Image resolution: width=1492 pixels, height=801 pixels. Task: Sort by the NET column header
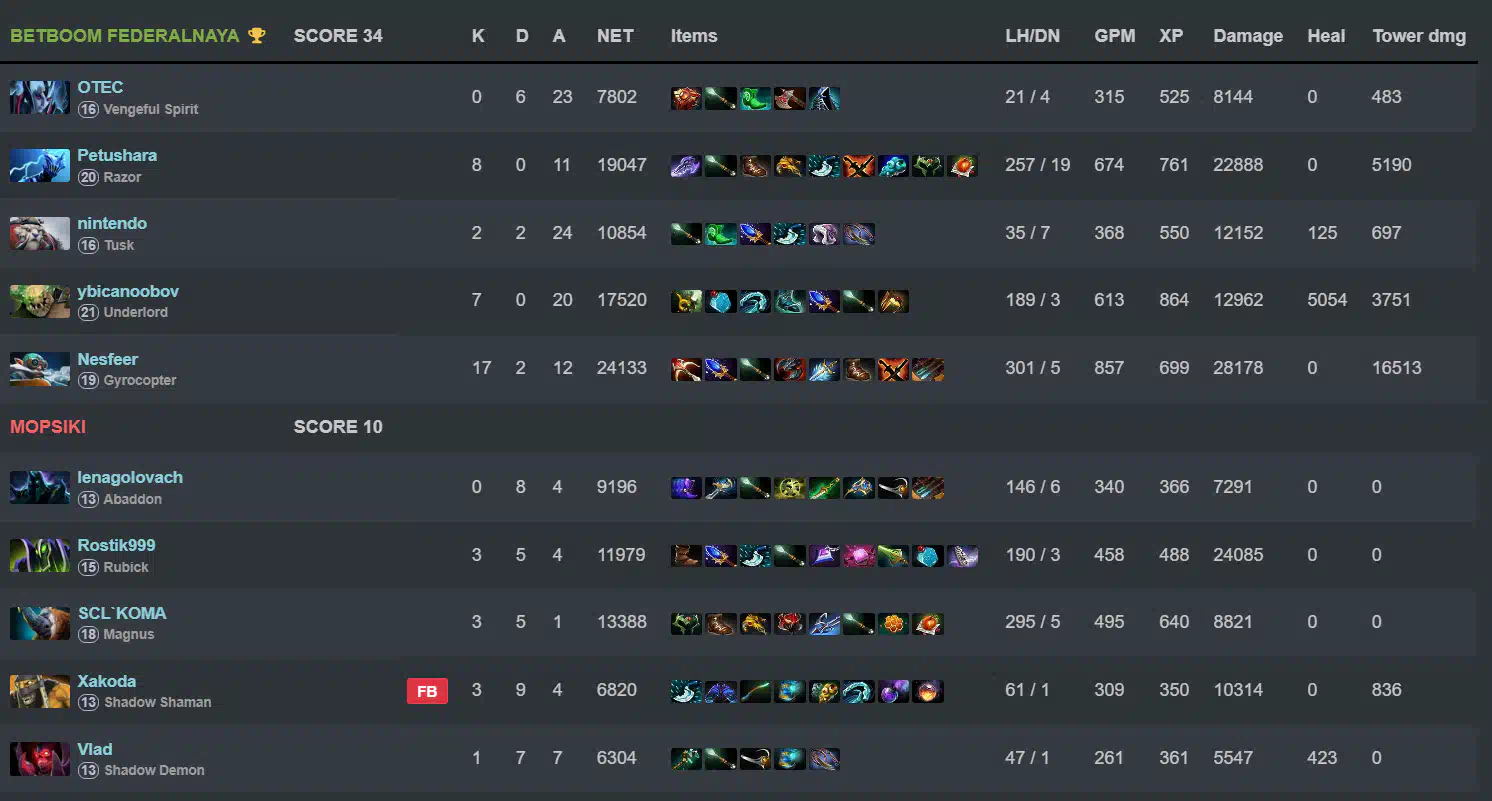(615, 36)
